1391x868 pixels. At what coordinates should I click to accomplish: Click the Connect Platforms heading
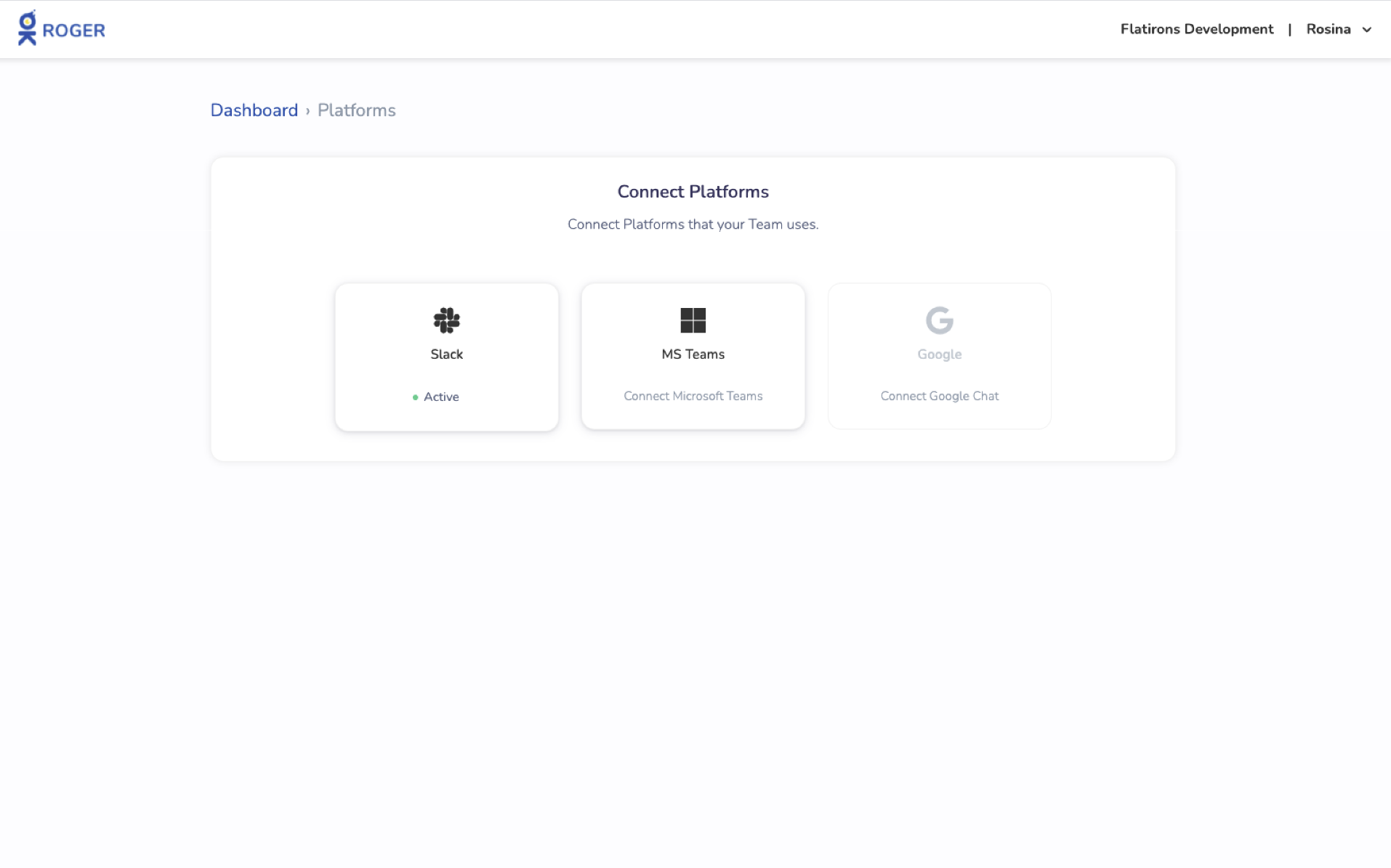[693, 192]
